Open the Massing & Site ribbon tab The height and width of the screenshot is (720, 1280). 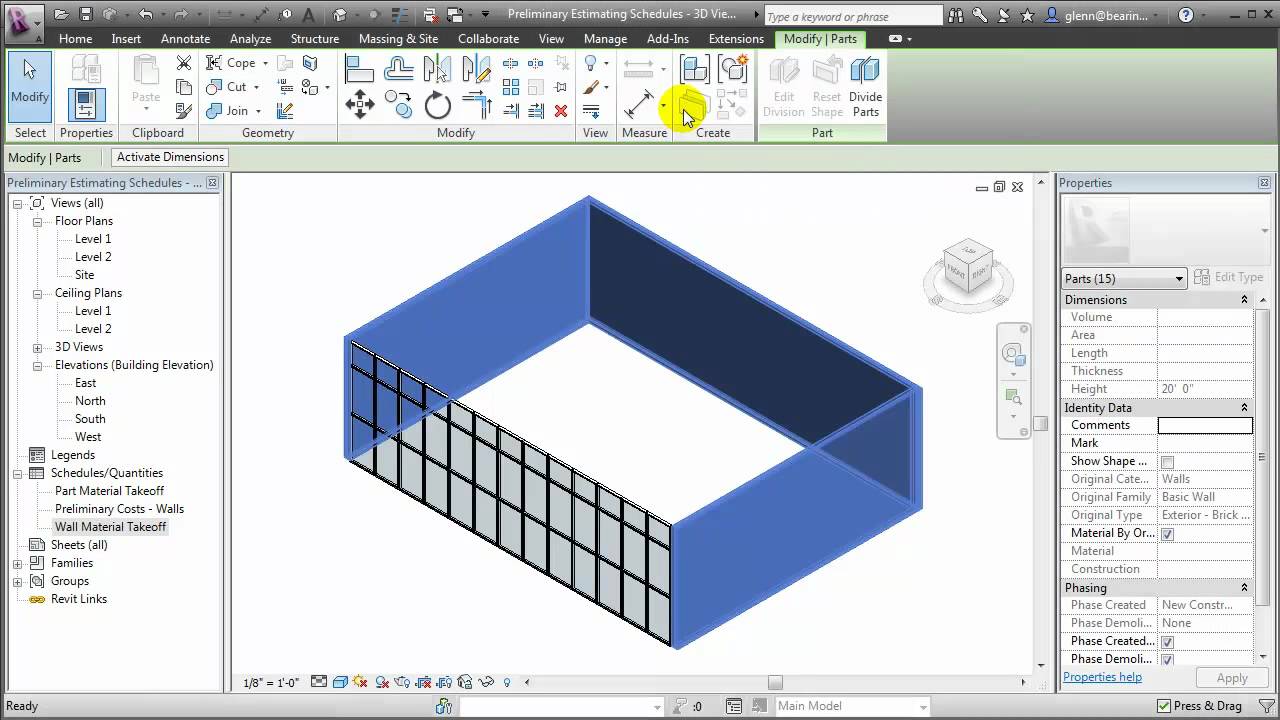[x=398, y=39]
